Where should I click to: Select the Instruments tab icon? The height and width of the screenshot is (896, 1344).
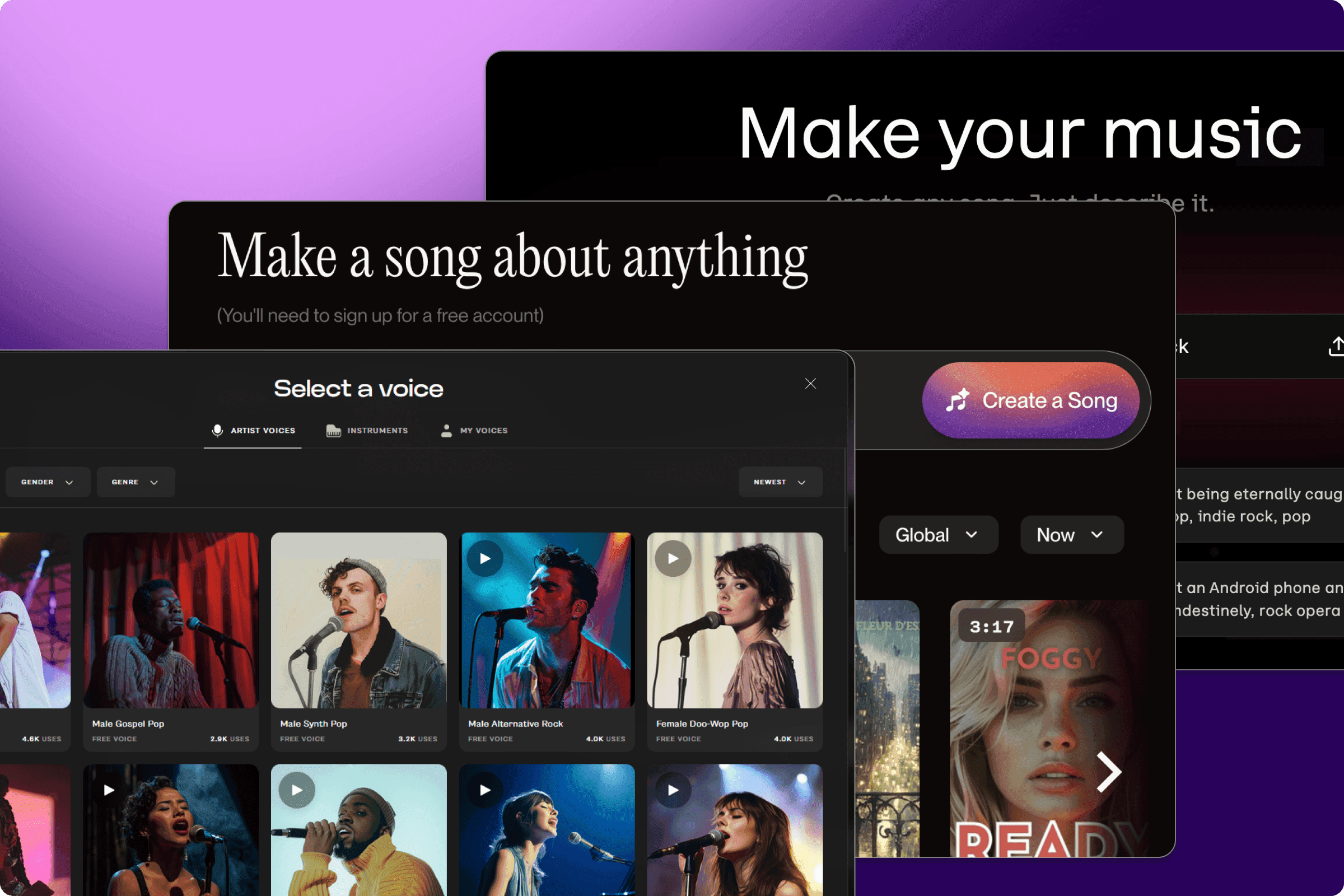(332, 430)
